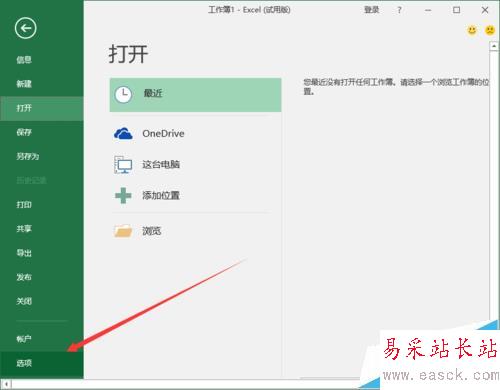Click the vertical scrollbar up arrow
The image size is (500, 390).
click(494, 46)
